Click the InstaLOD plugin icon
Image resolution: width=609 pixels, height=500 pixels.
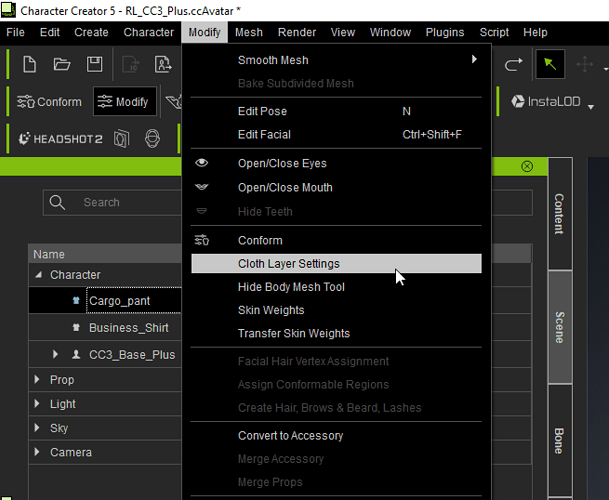pyautogui.click(x=545, y=102)
